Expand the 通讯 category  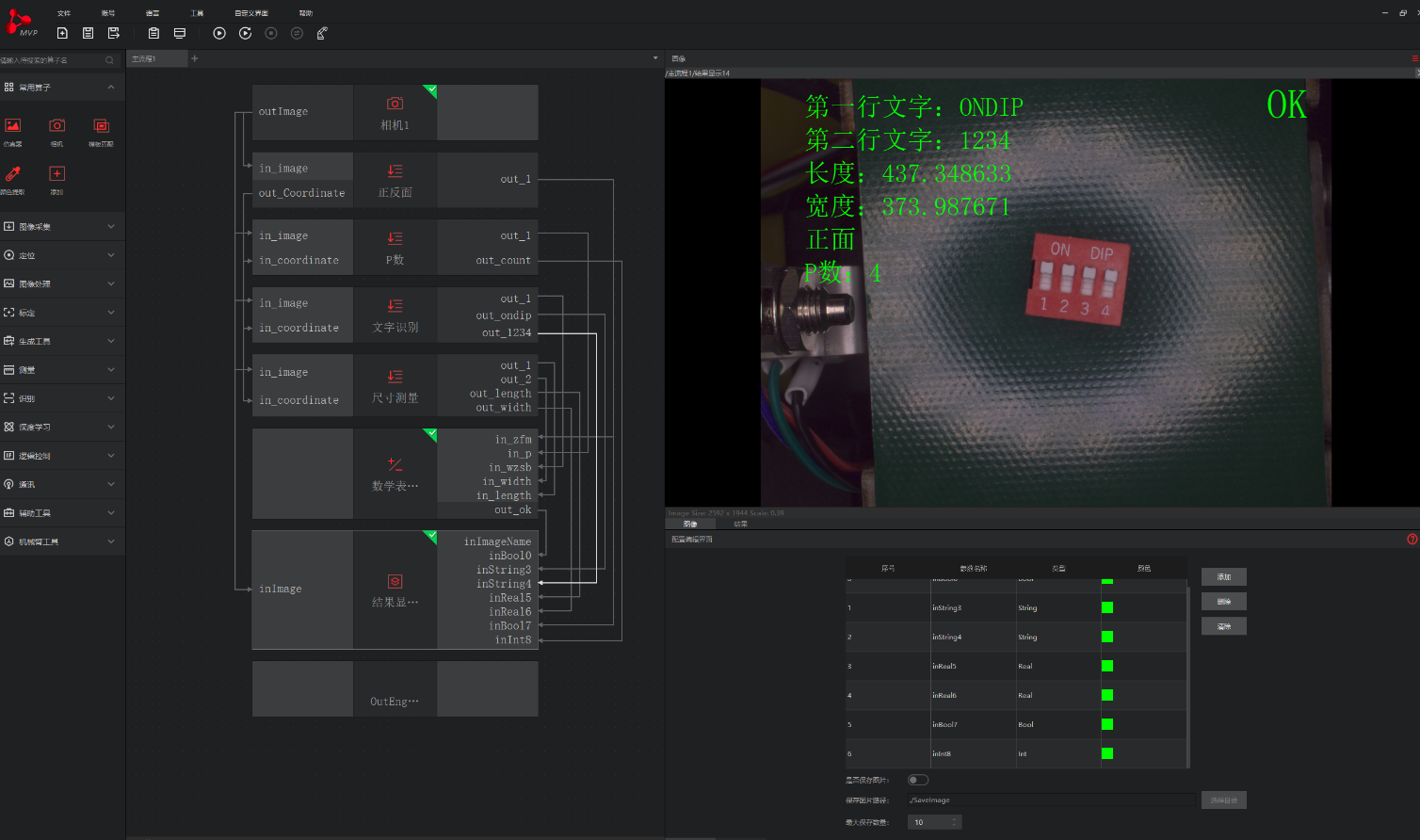pyautogui.click(x=62, y=484)
